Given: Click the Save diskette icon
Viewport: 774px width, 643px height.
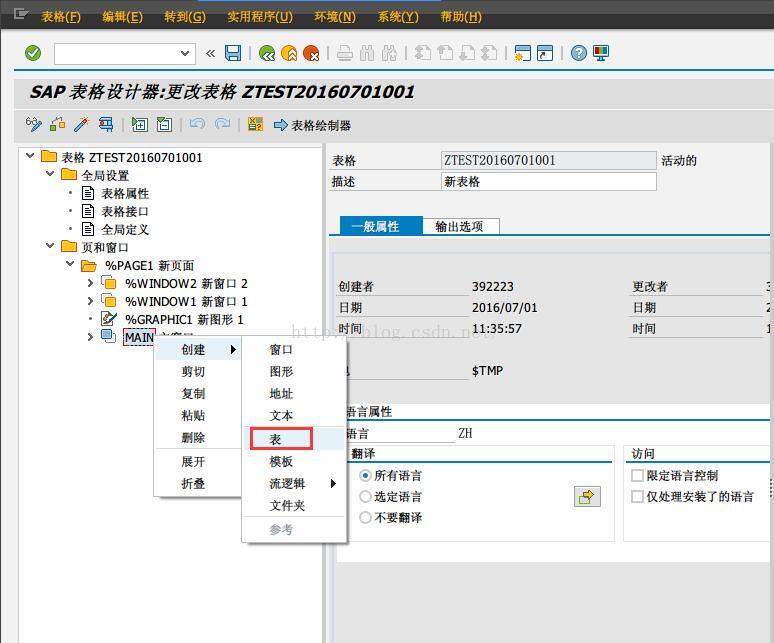Looking at the screenshot, I should [233, 53].
